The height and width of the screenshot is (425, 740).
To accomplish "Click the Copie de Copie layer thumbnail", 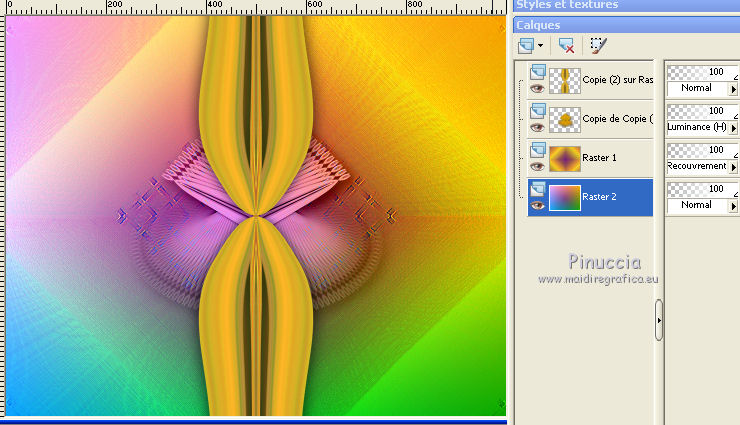I will [x=564, y=119].
